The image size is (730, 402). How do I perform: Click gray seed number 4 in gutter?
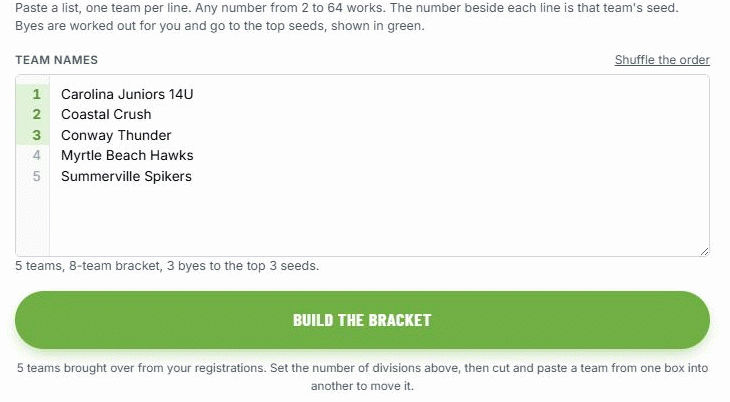(36, 156)
